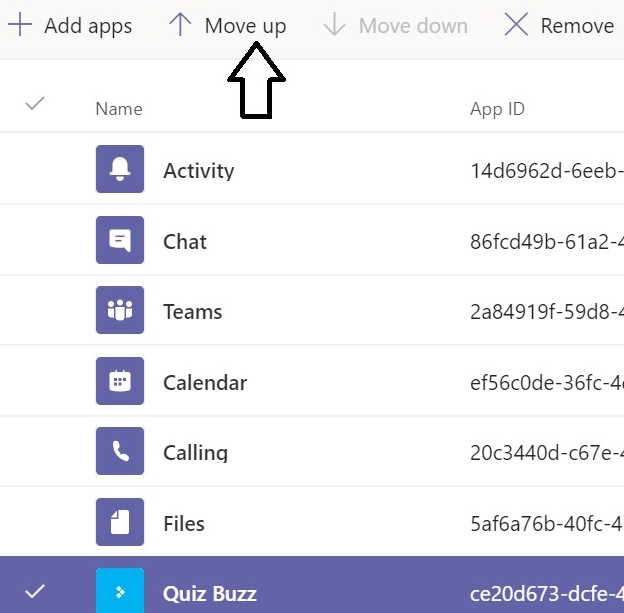Viewport: 624px width, 613px height.
Task: Select the Teams app name
Action: [193, 312]
